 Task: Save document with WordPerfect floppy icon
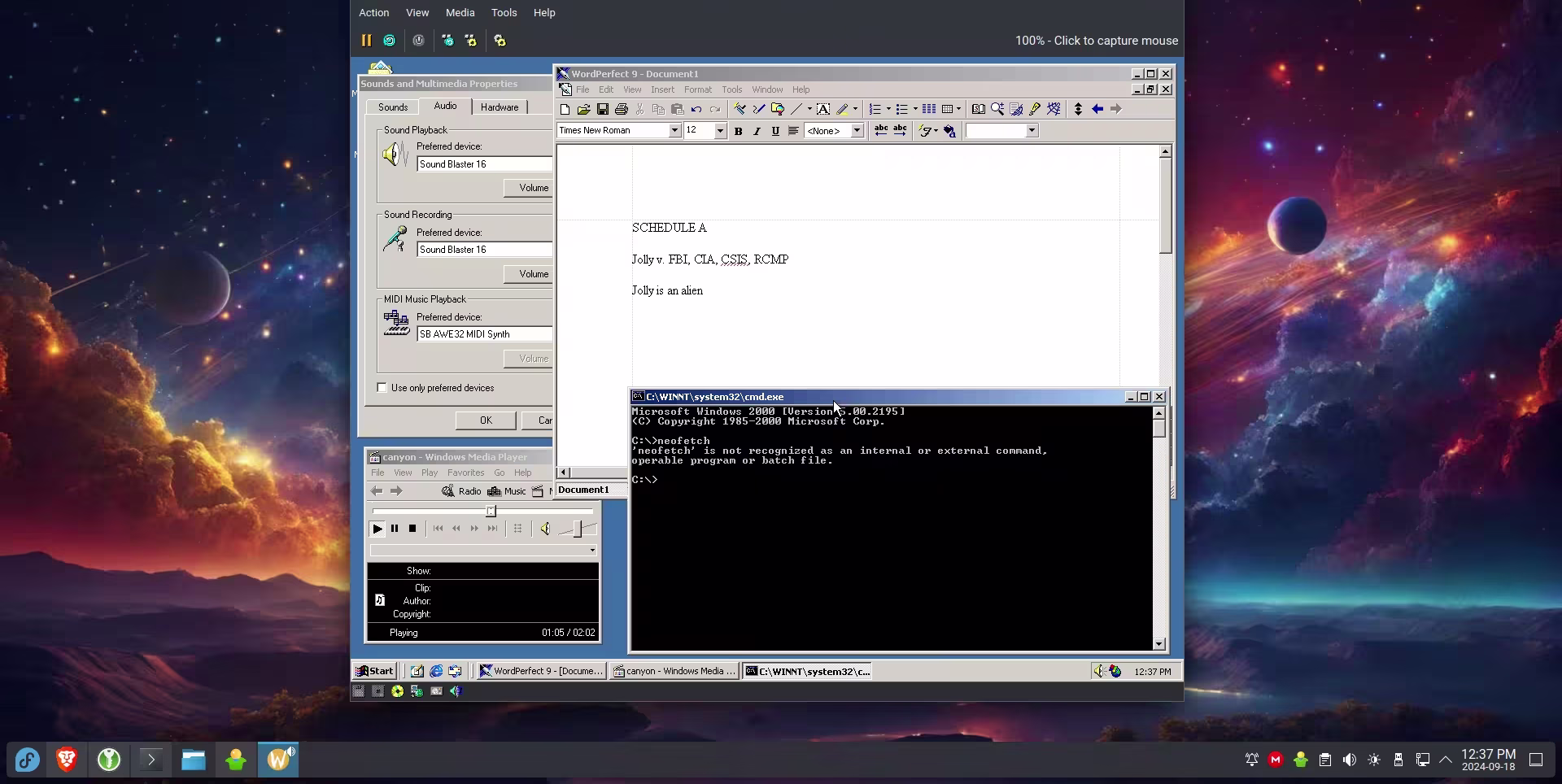coord(602,109)
